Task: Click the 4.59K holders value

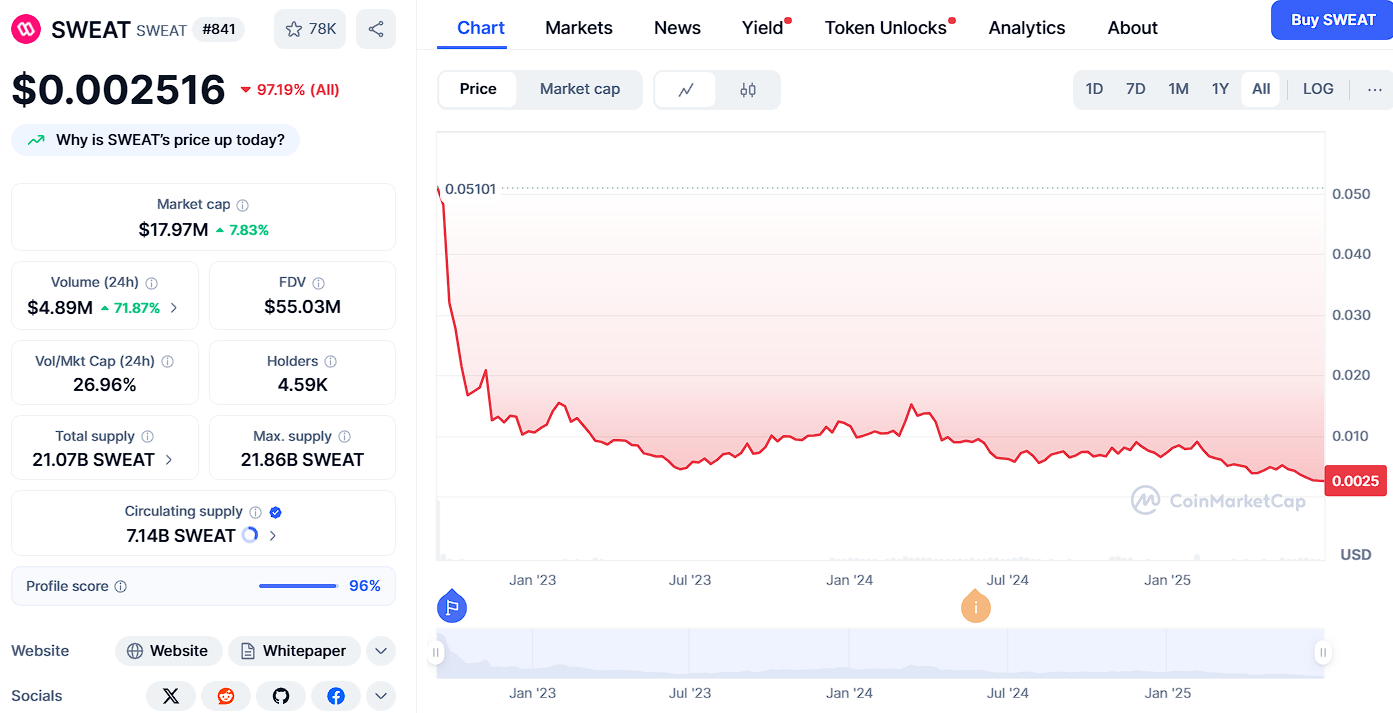Action: (303, 385)
